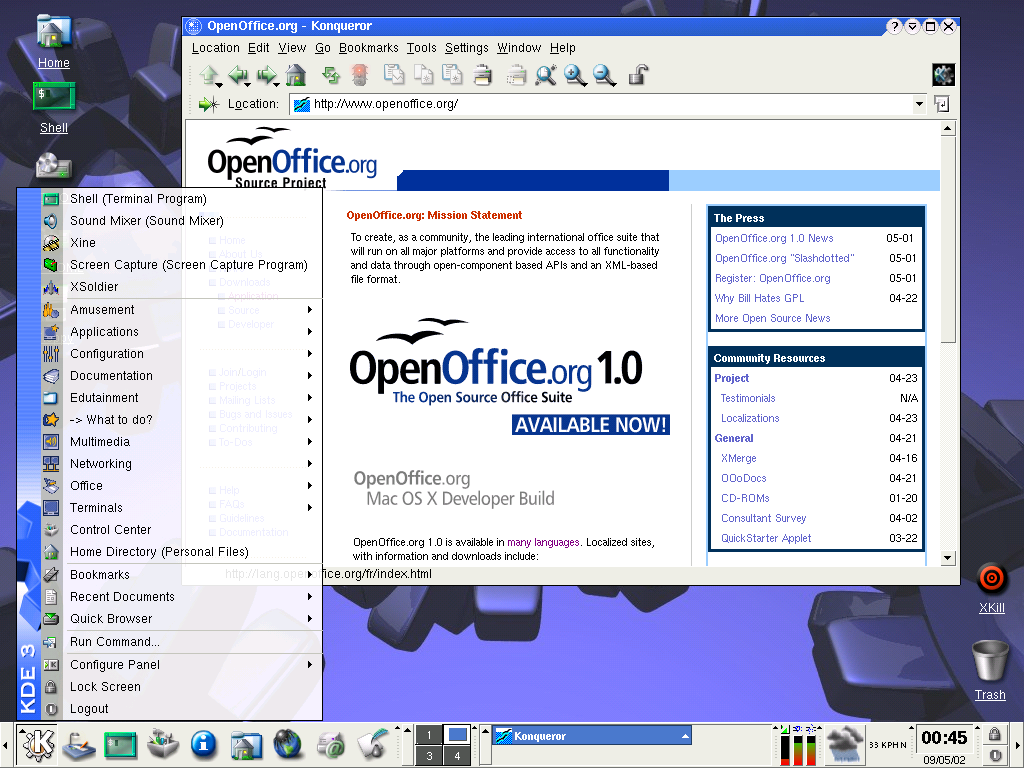The width and height of the screenshot is (1024, 768).
Task: Open Find with magnifier-over-page icon
Action: click(545, 75)
